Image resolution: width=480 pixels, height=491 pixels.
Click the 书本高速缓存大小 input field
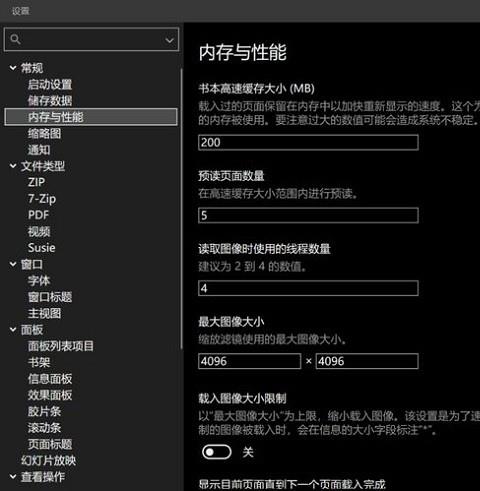(x=308, y=143)
